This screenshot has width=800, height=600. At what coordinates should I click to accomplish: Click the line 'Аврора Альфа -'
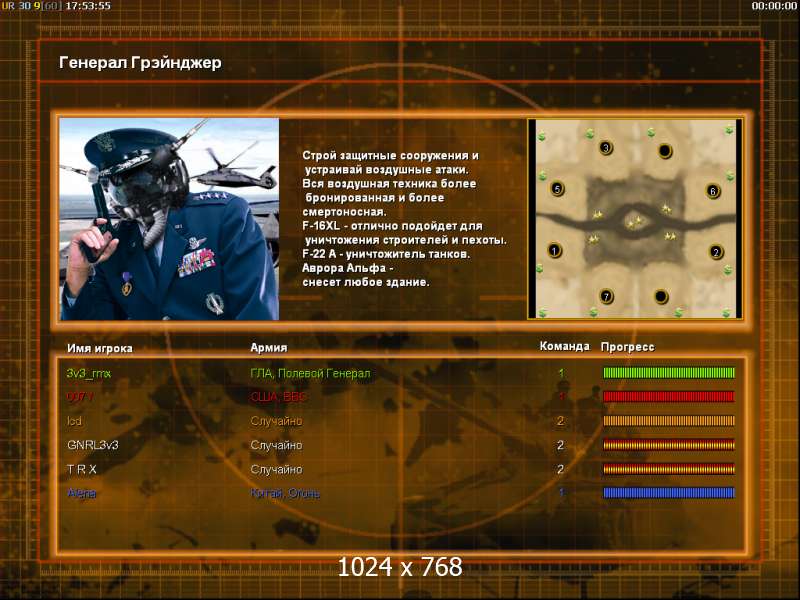coord(347,268)
